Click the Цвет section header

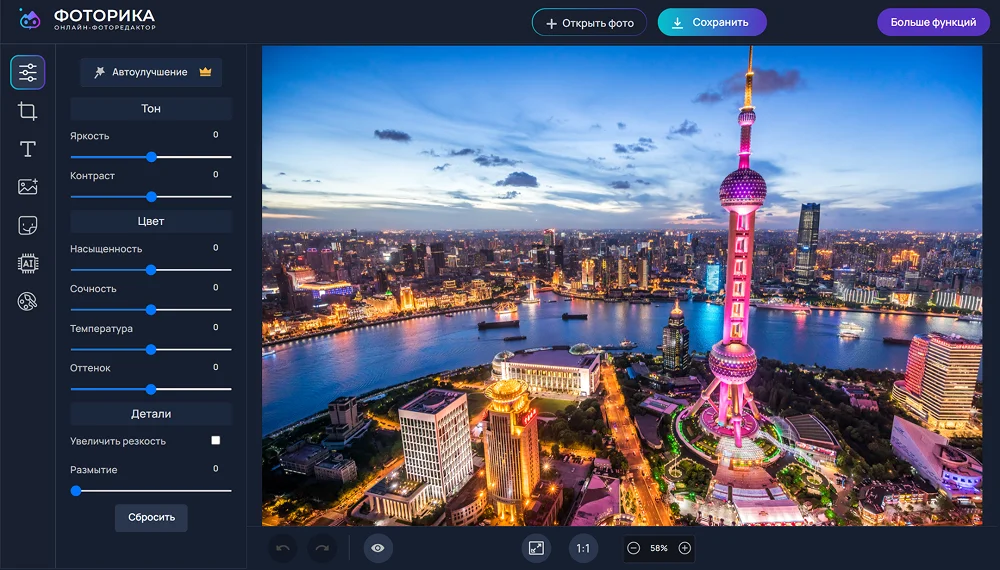(151, 221)
